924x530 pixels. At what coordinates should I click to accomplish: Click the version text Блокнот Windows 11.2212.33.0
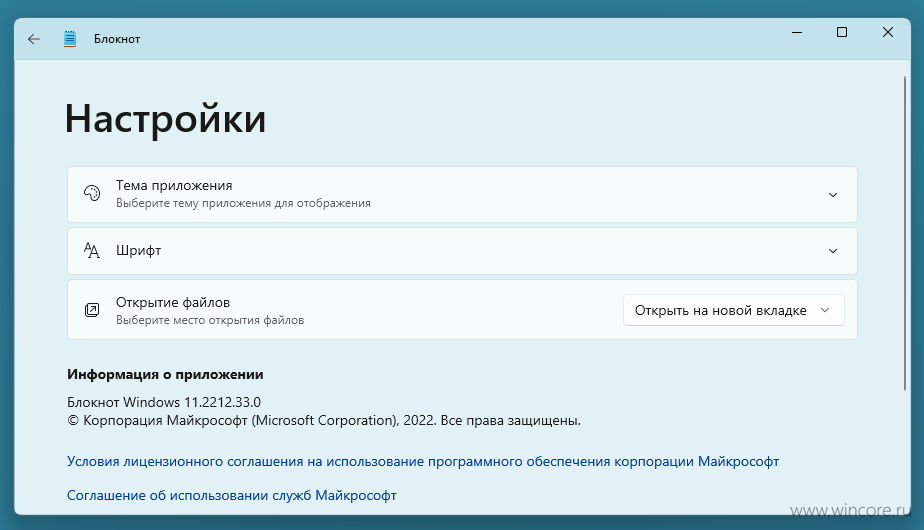point(164,402)
